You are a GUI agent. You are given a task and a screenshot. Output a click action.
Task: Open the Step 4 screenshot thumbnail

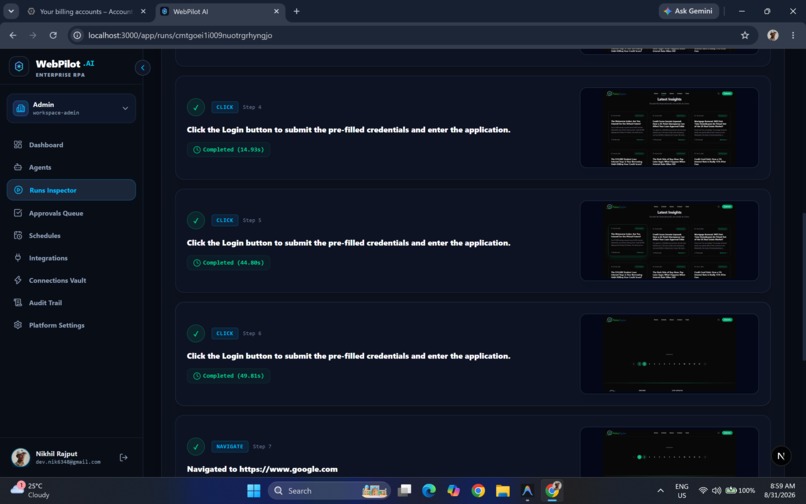coord(669,128)
